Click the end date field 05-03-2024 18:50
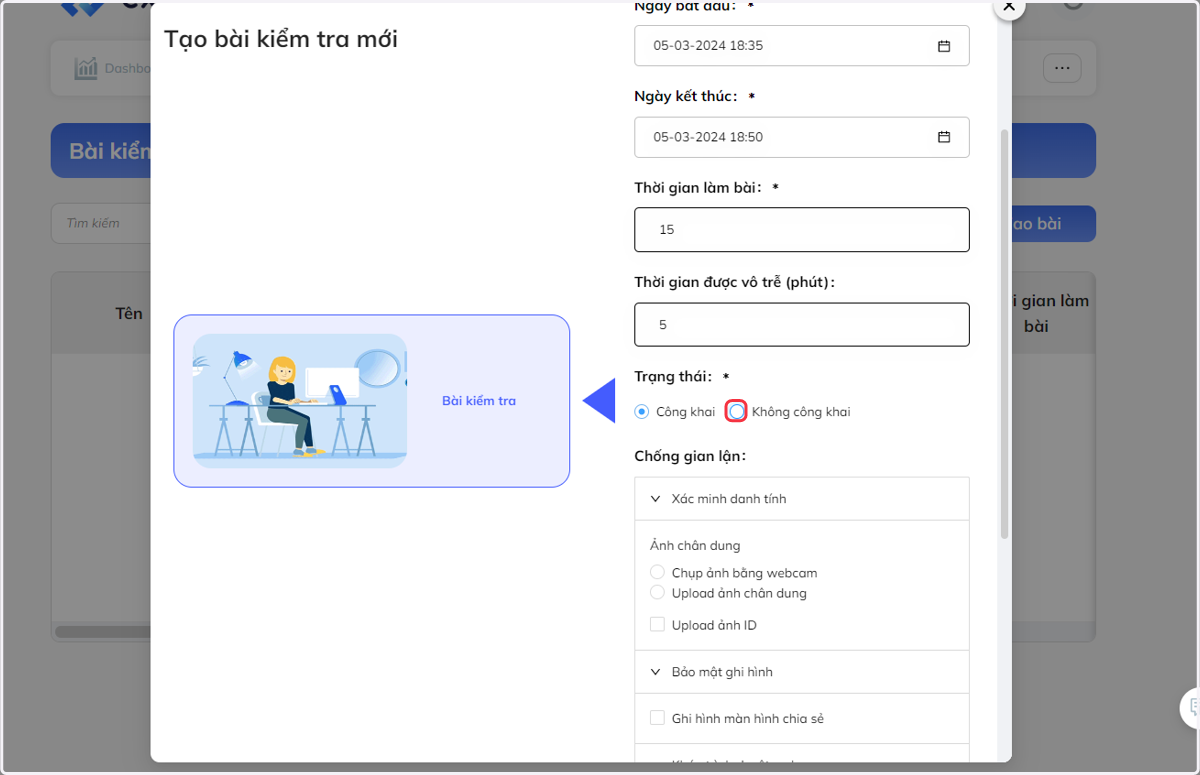This screenshot has width=1200, height=775. point(802,137)
